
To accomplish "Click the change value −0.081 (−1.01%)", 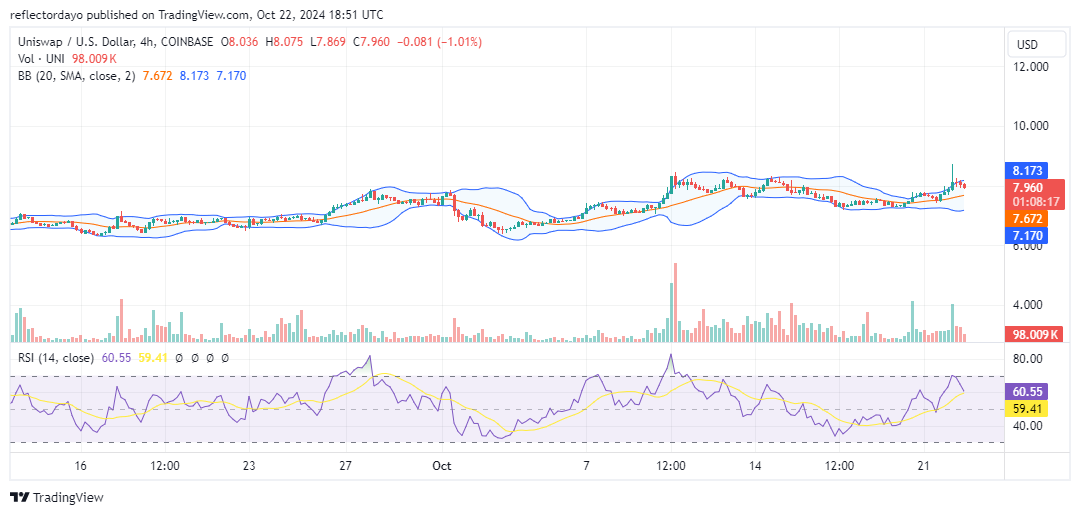I will click(439, 42).
